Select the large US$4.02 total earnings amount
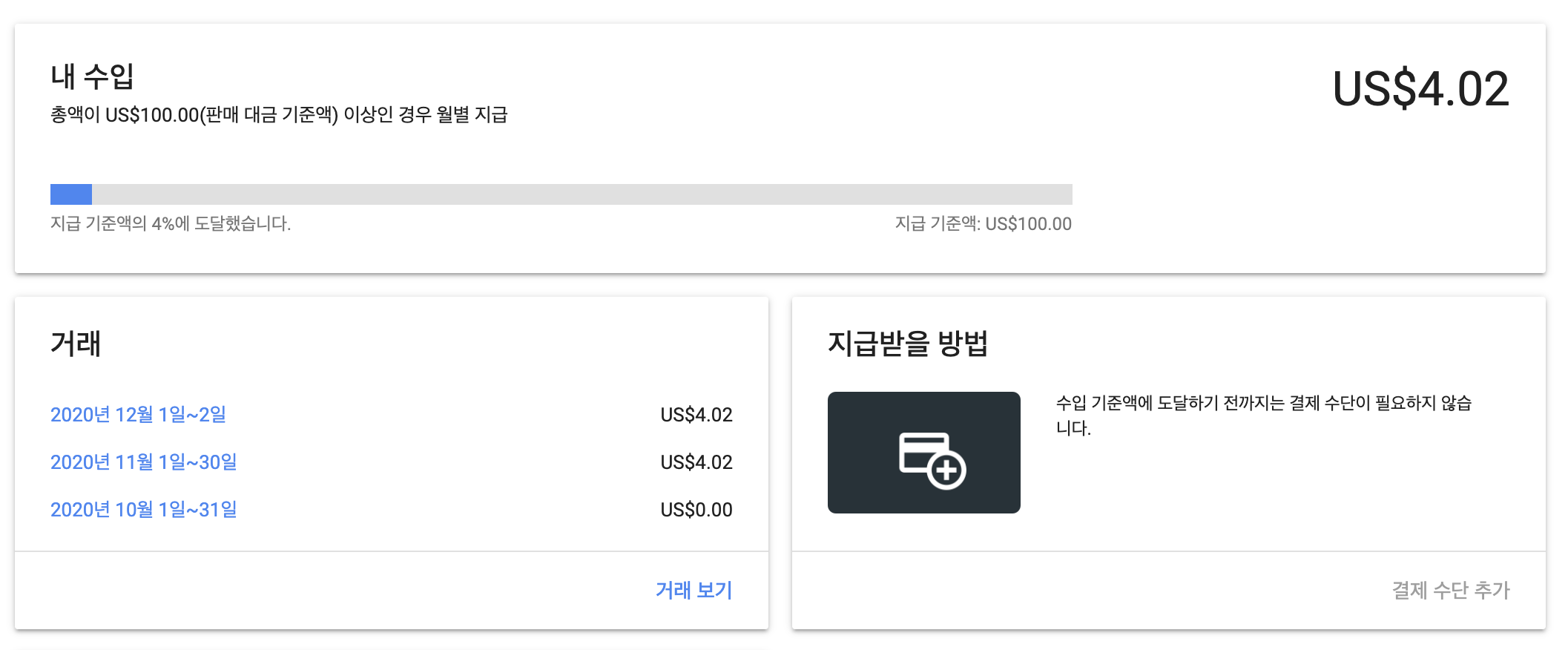Screen dimensions: 1568x650 coord(1420,89)
